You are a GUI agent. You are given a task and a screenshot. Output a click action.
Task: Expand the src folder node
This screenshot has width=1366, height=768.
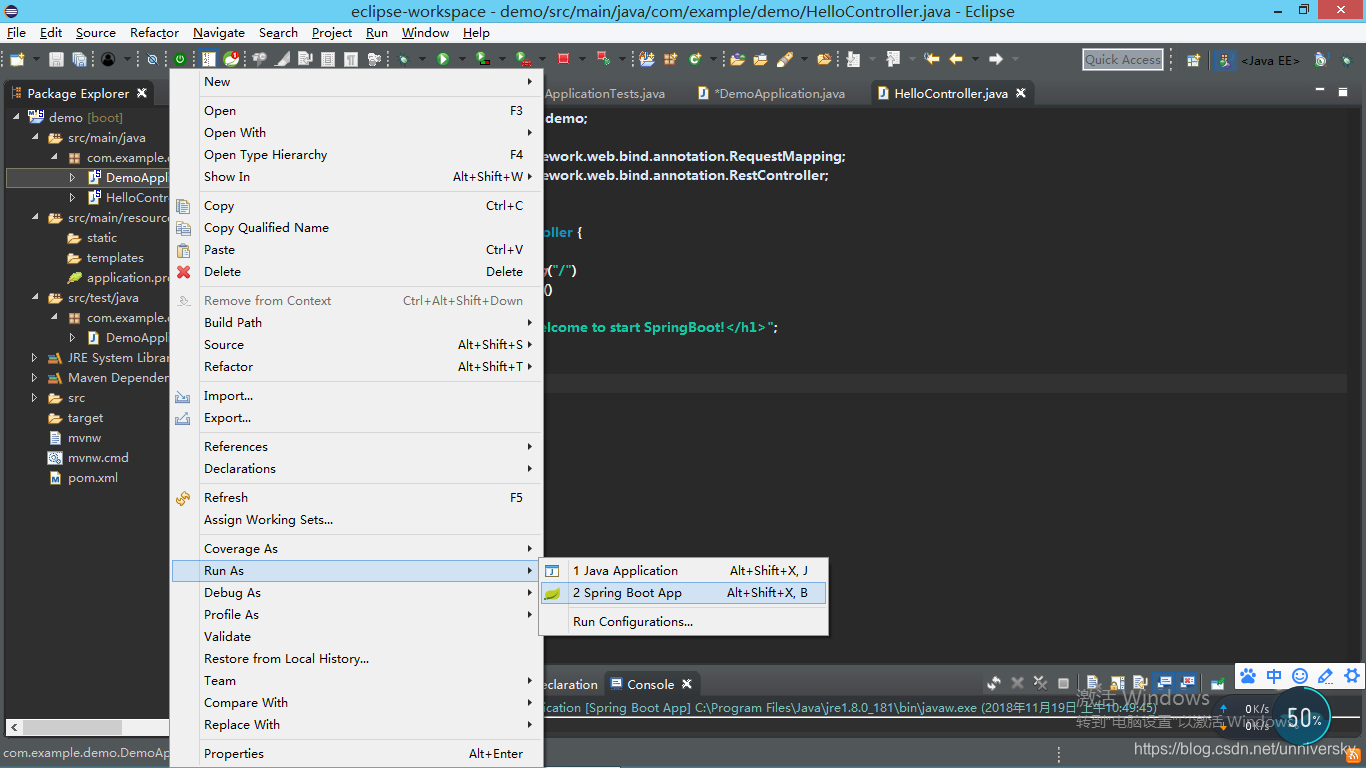(x=35, y=398)
